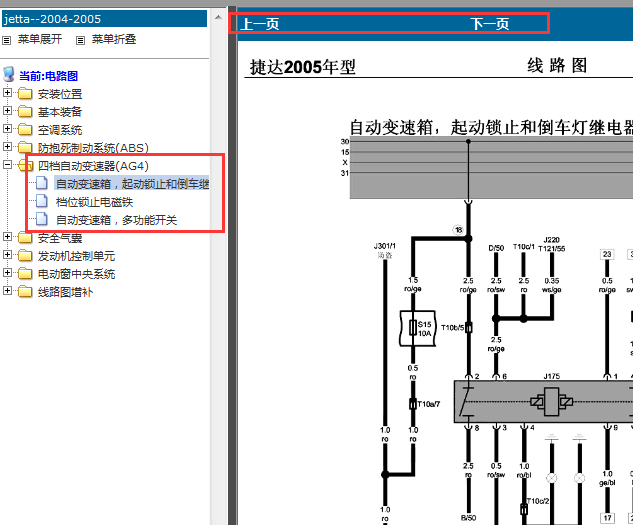Expand the 安全气囊 tree node
633x525 pixels.
[7, 237]
